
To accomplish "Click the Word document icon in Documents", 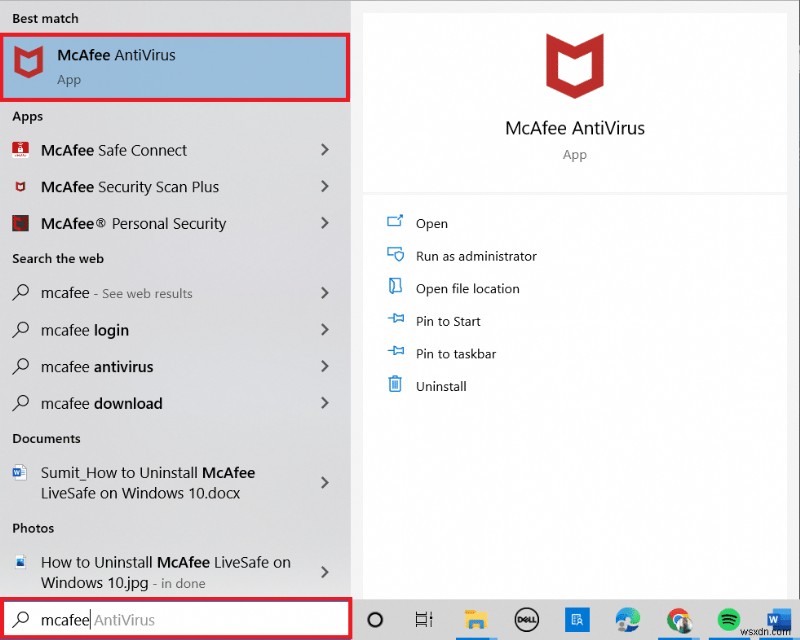I will [19, 472].
